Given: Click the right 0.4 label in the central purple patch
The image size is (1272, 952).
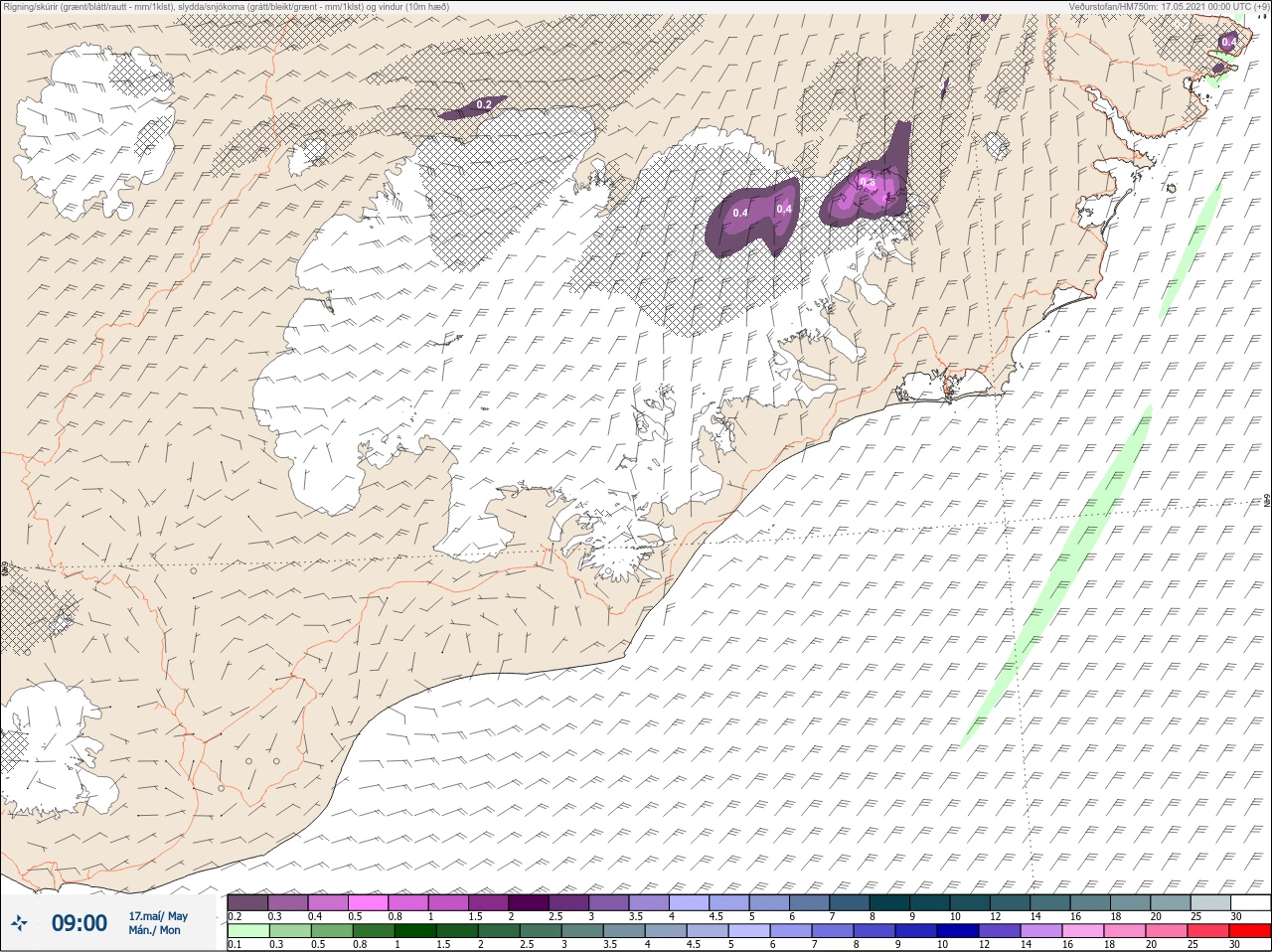Looking at the screenshot, I should 784,209.
